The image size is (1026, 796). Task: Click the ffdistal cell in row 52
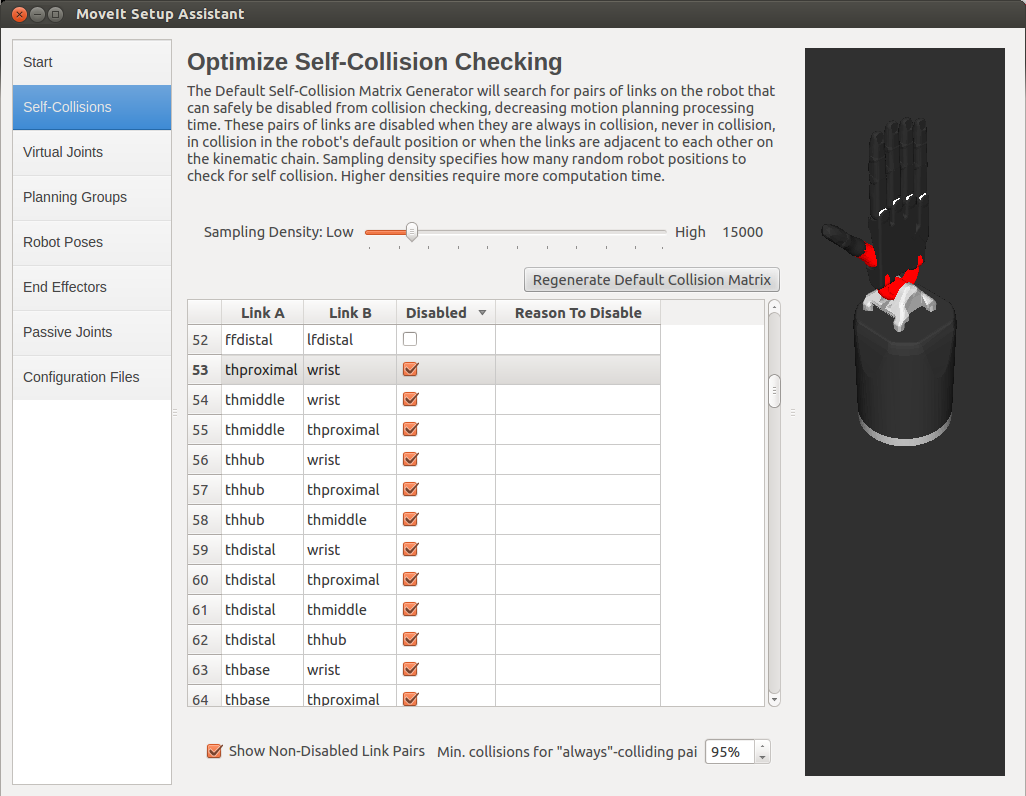click(x=262, y=340)
